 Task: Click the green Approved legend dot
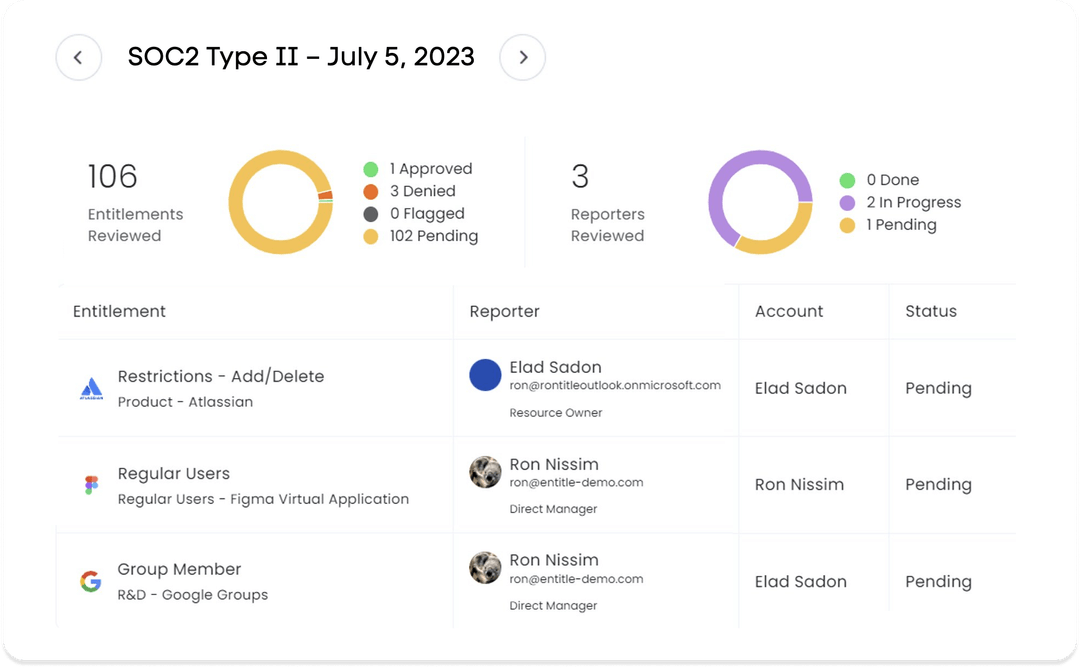(x=371, y=169)
